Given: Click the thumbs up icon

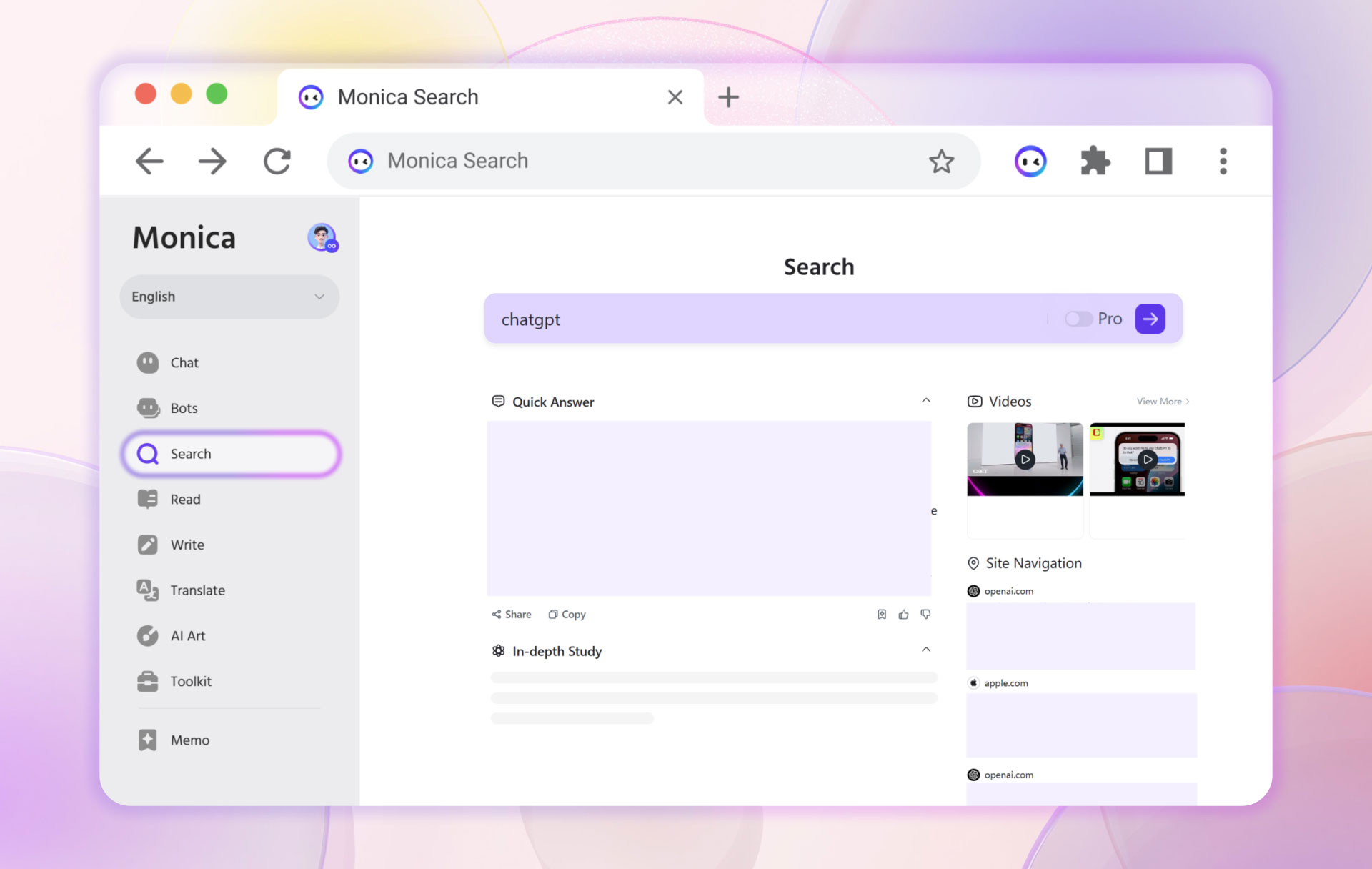Looking at the screenshot, I should pos(903,615).
